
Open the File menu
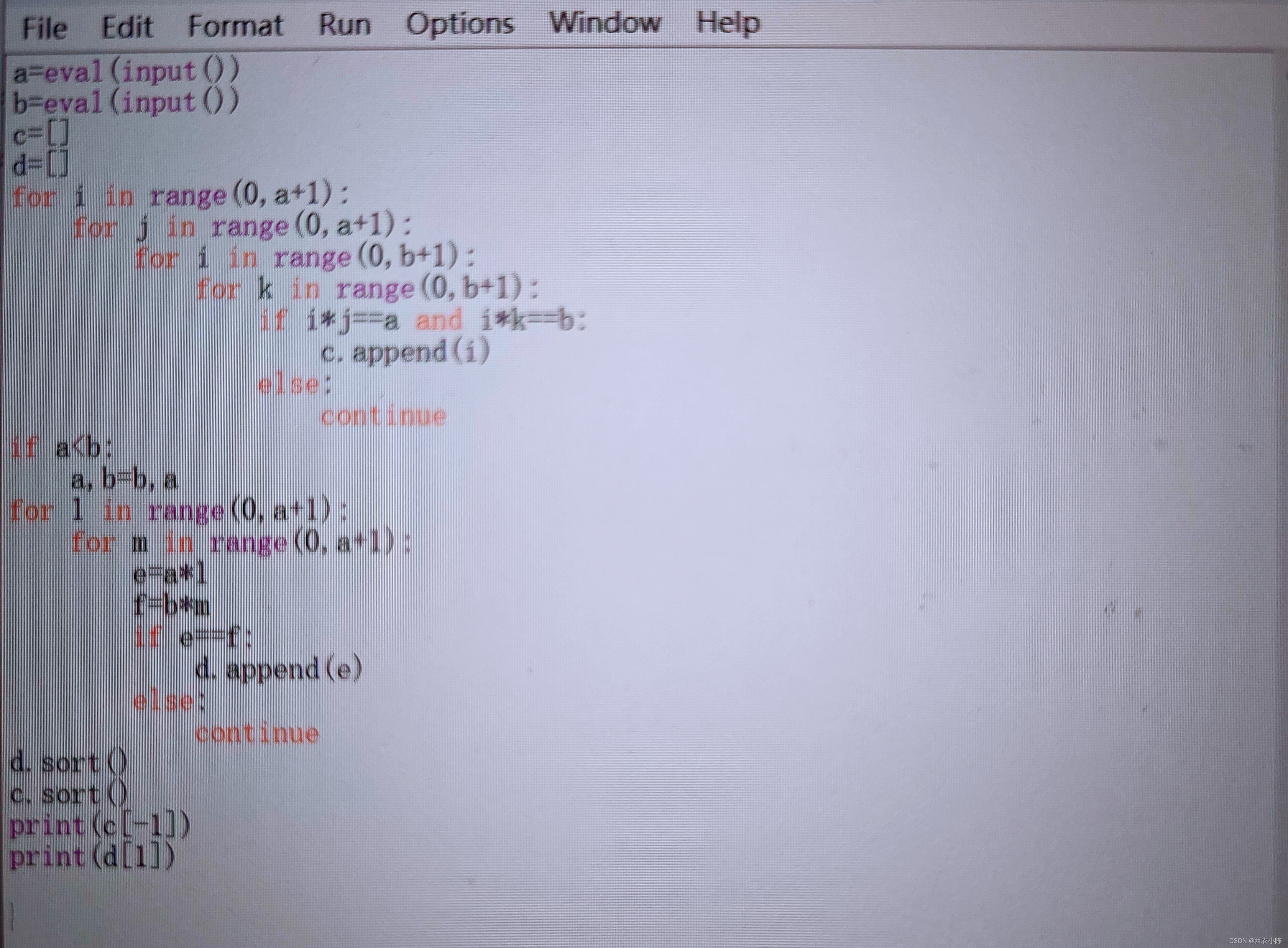coord(45,28)
